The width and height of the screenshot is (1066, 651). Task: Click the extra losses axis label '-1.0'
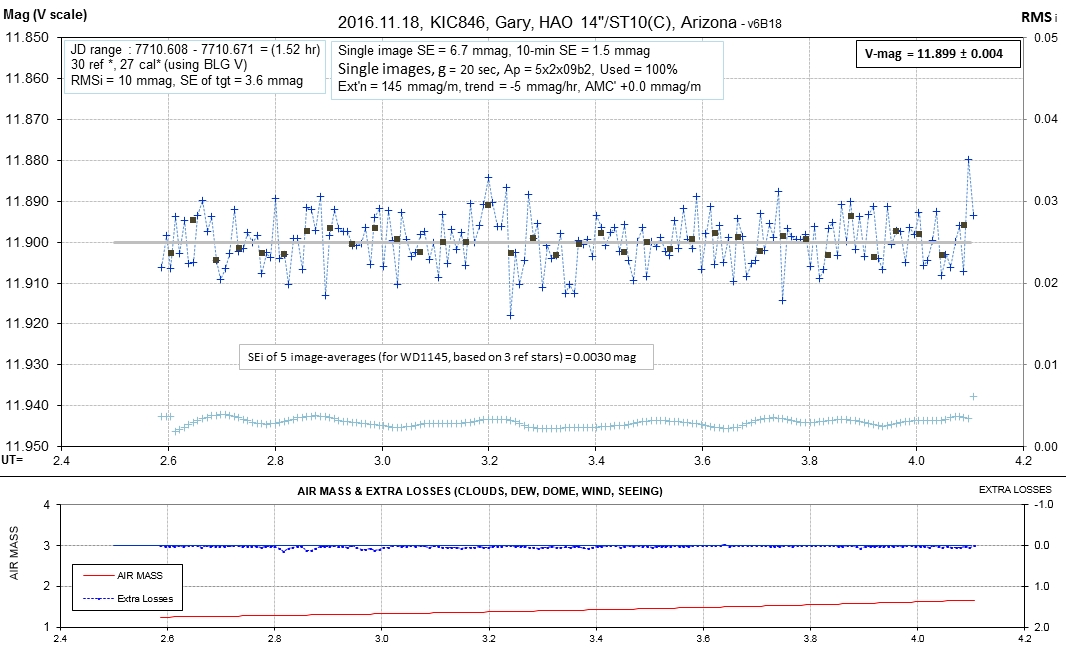pos(1044,504)
